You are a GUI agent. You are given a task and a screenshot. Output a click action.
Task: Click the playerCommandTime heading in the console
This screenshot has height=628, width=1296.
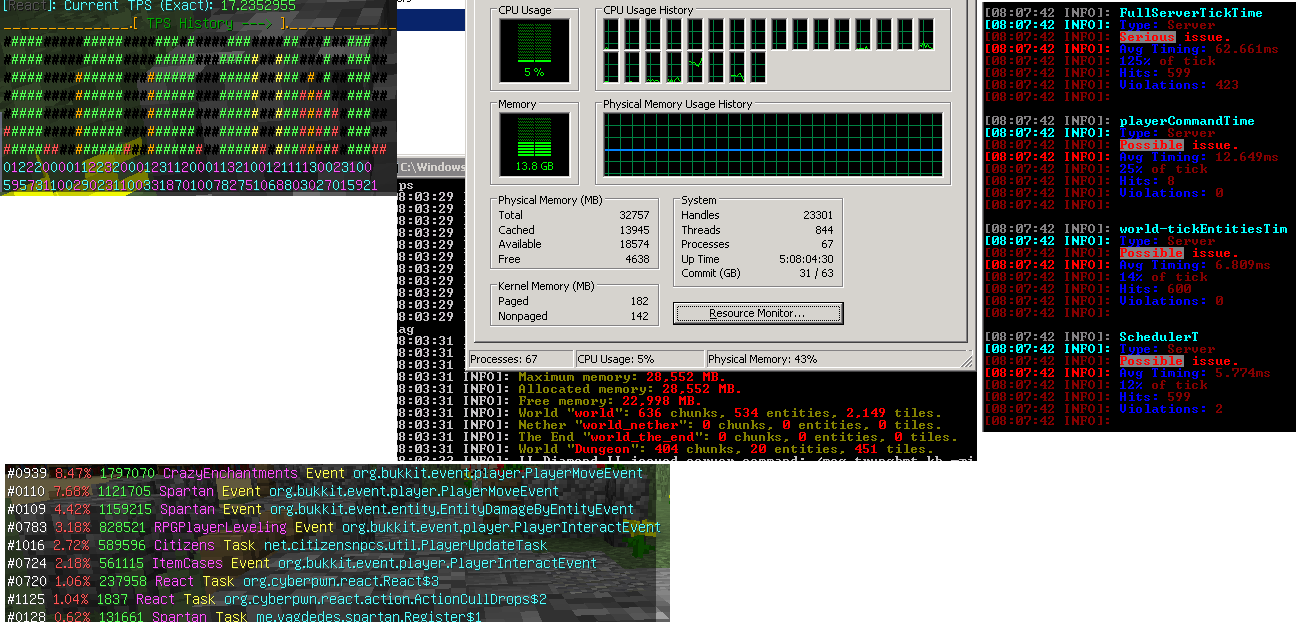[x=1186, y=121]
